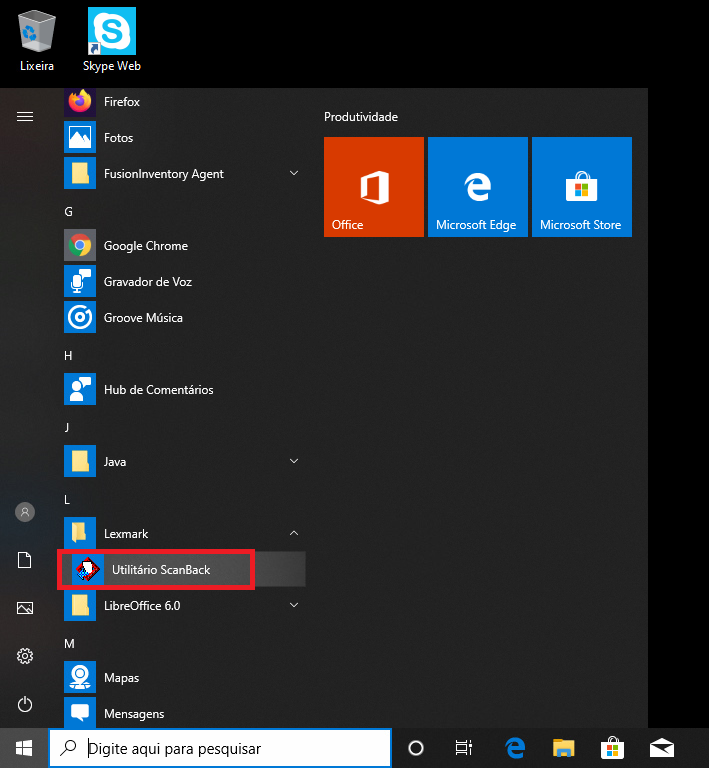Open Mail app from taskbar
Viewport: 709px width, 768px height.
tap(662, 748)
